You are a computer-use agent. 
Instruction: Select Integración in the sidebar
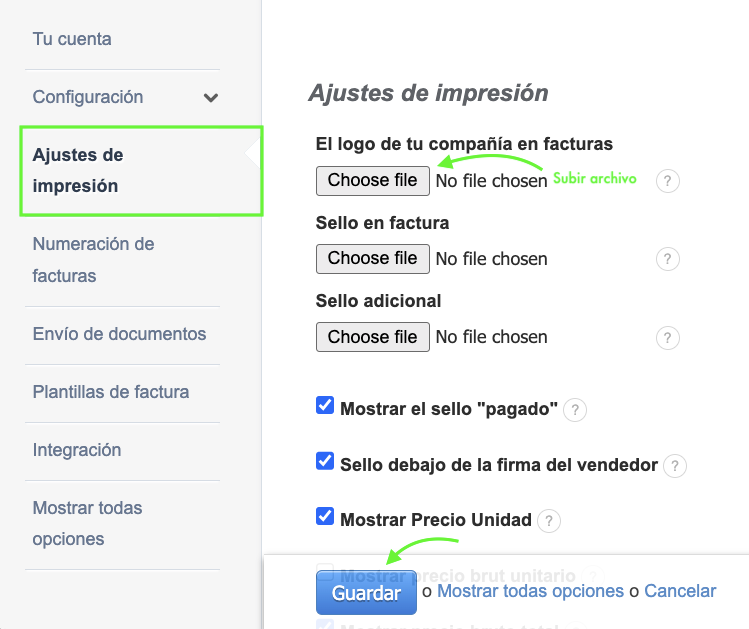pos(77,450)
